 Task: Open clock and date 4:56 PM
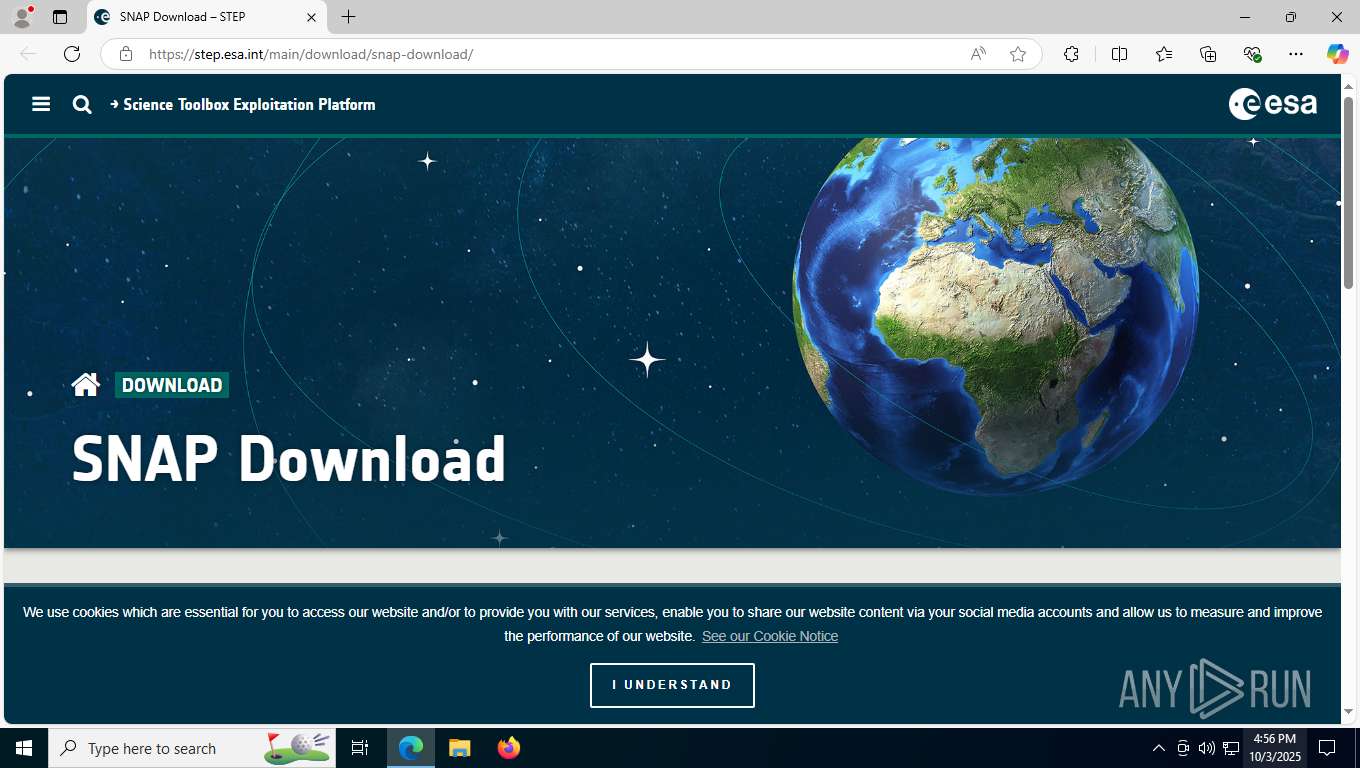pyautogui.click(x=1274, y=748)
